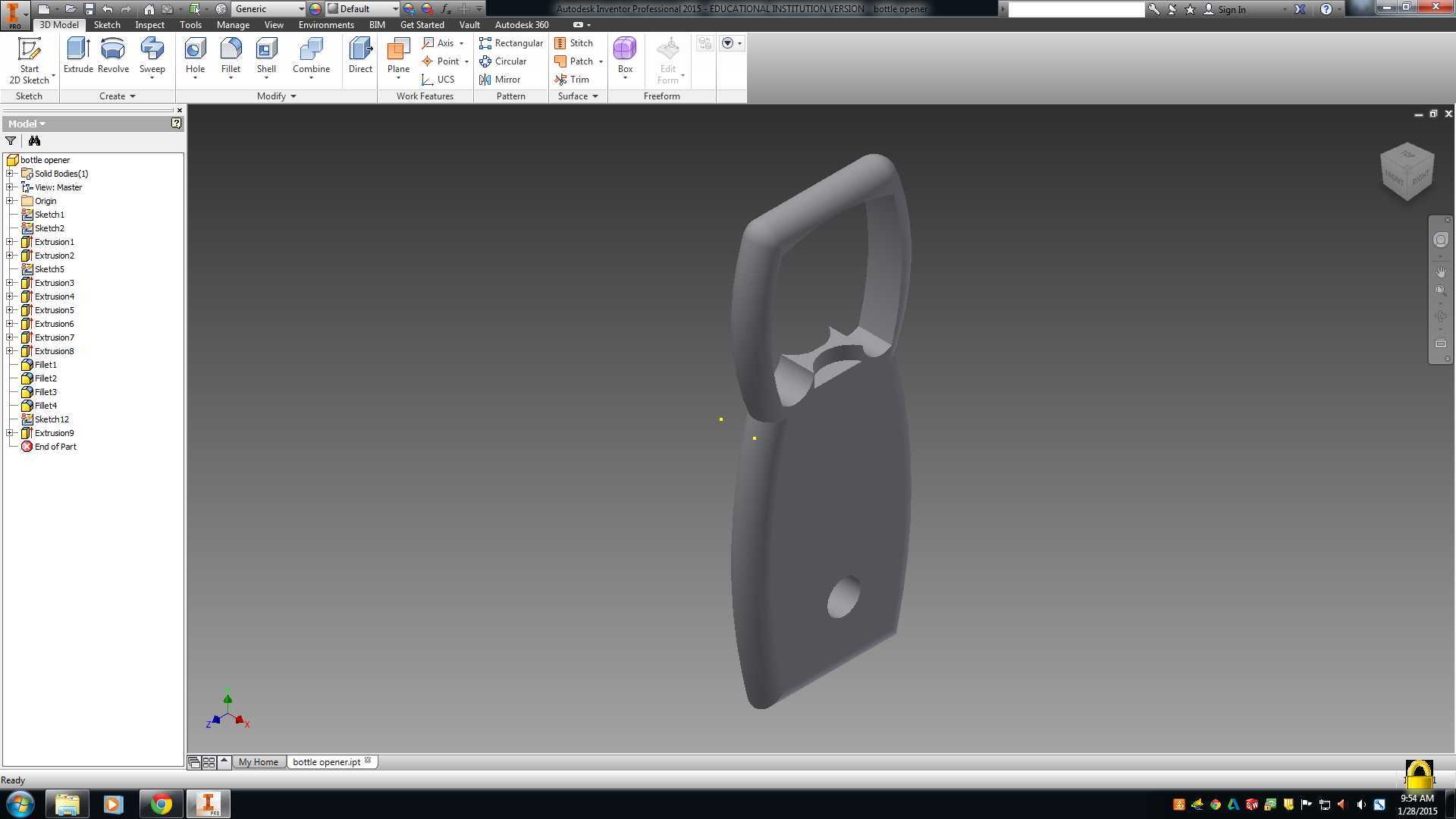Click the Open file icon
The width and height of the screenshot is (1456, 819).
coord(70,9)
